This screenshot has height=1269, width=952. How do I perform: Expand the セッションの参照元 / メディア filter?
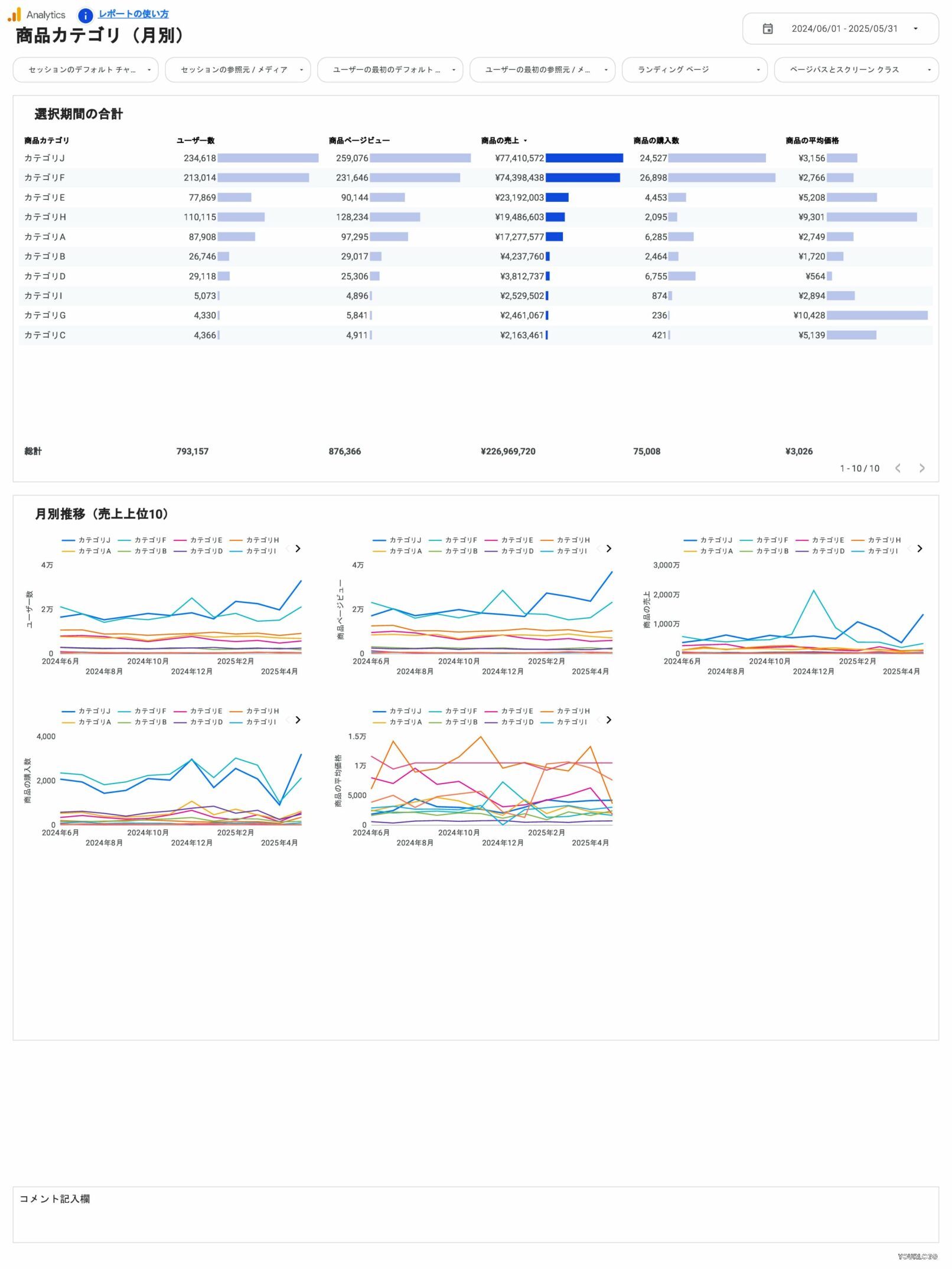pos(237,70)
